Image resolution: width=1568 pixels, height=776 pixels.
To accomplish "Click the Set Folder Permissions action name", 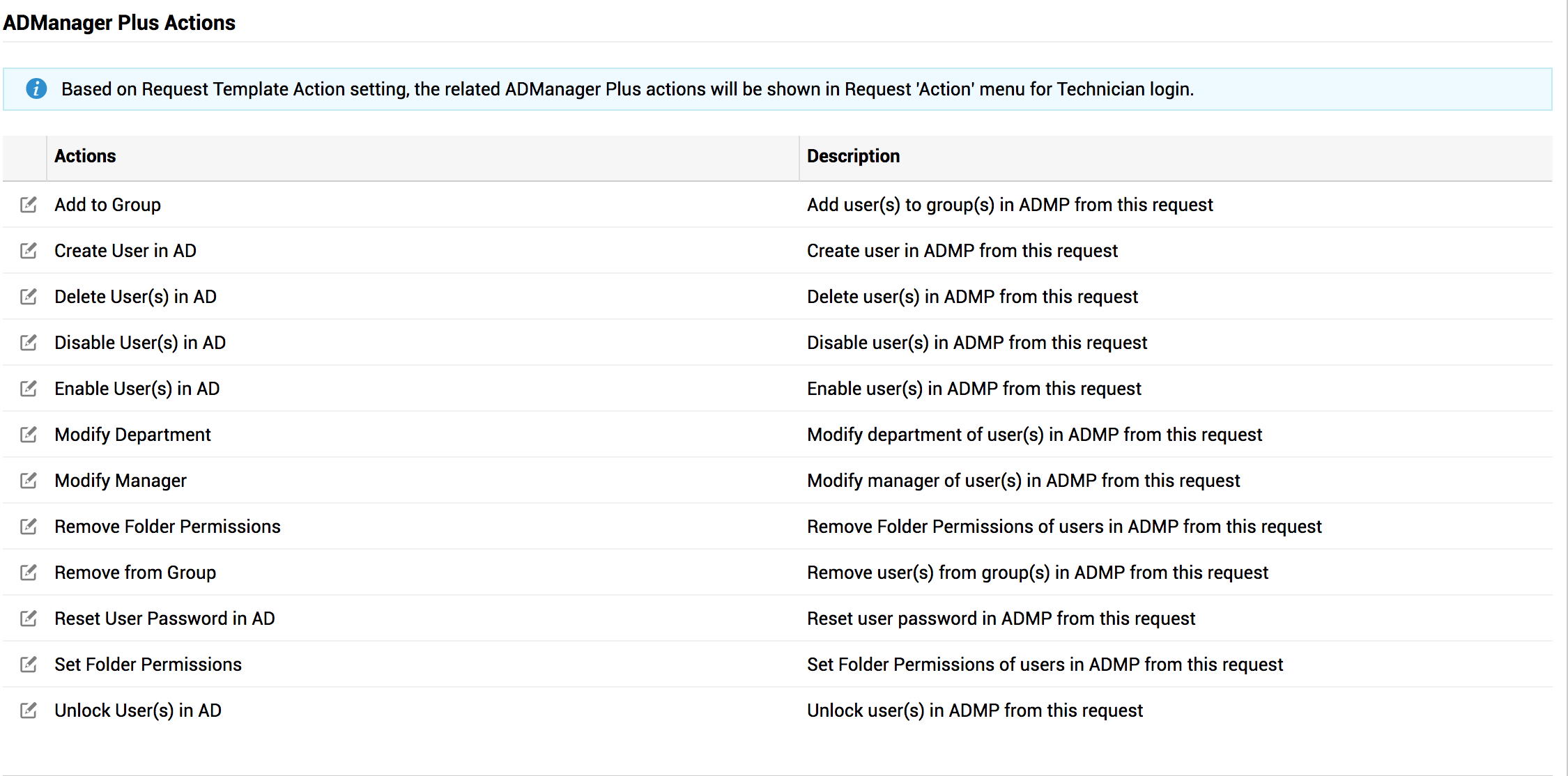I will tap(148, 665).
